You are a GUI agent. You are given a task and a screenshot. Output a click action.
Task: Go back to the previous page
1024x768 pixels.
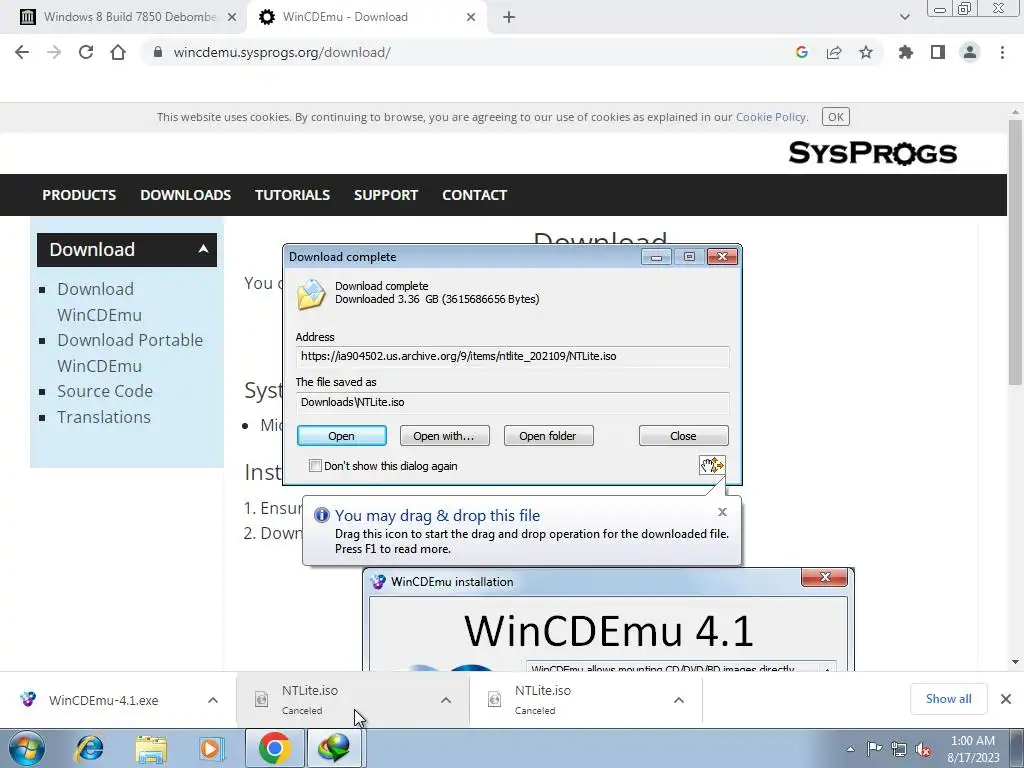(x=22, y=52)
